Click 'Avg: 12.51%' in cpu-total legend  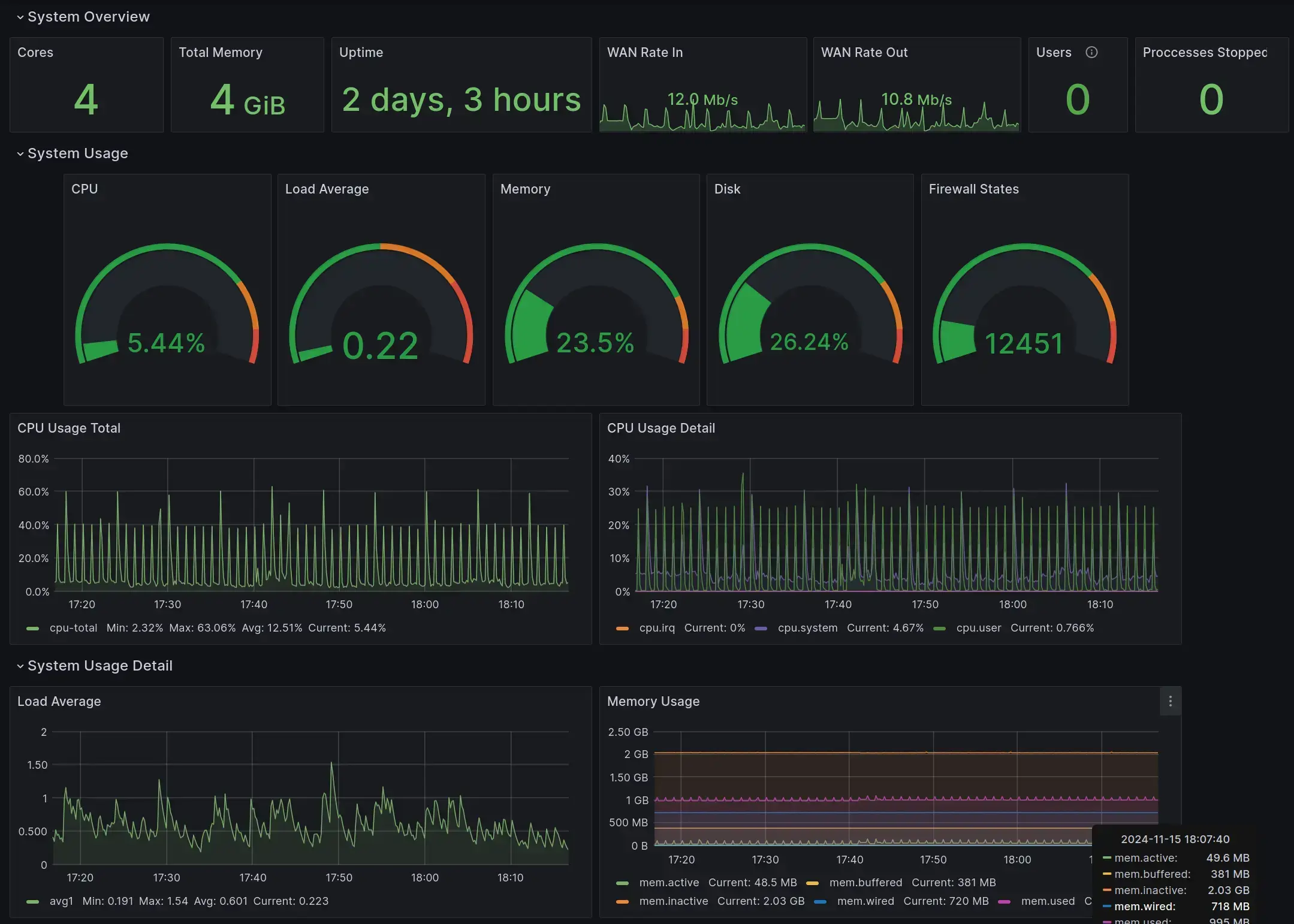coord(272,628)
